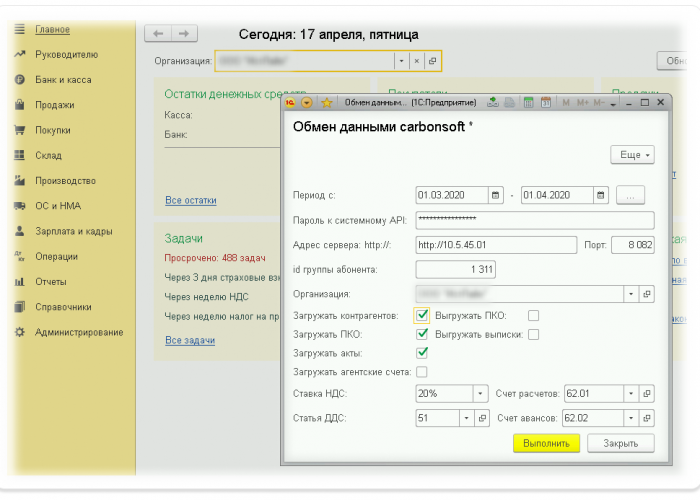The height and width of the screenshot is (500, 700).
Task: Expand the Счет расчетов dropdown
Action: pyautogui.click(x=631, y=394)
